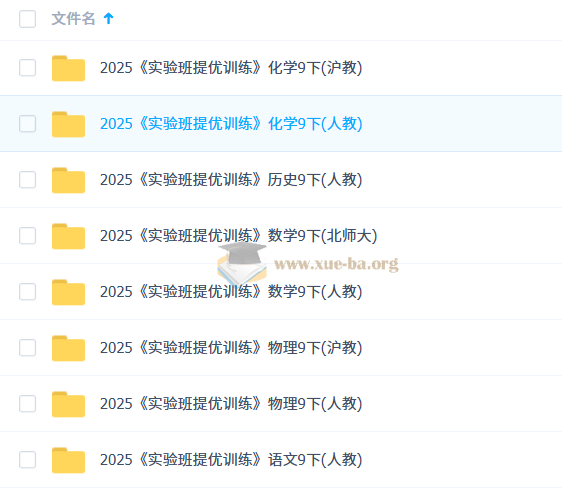This screenshot has width=562, height=498.
Task: Click folder icon for 数学9下(北师大)
Action: (68, 236)
